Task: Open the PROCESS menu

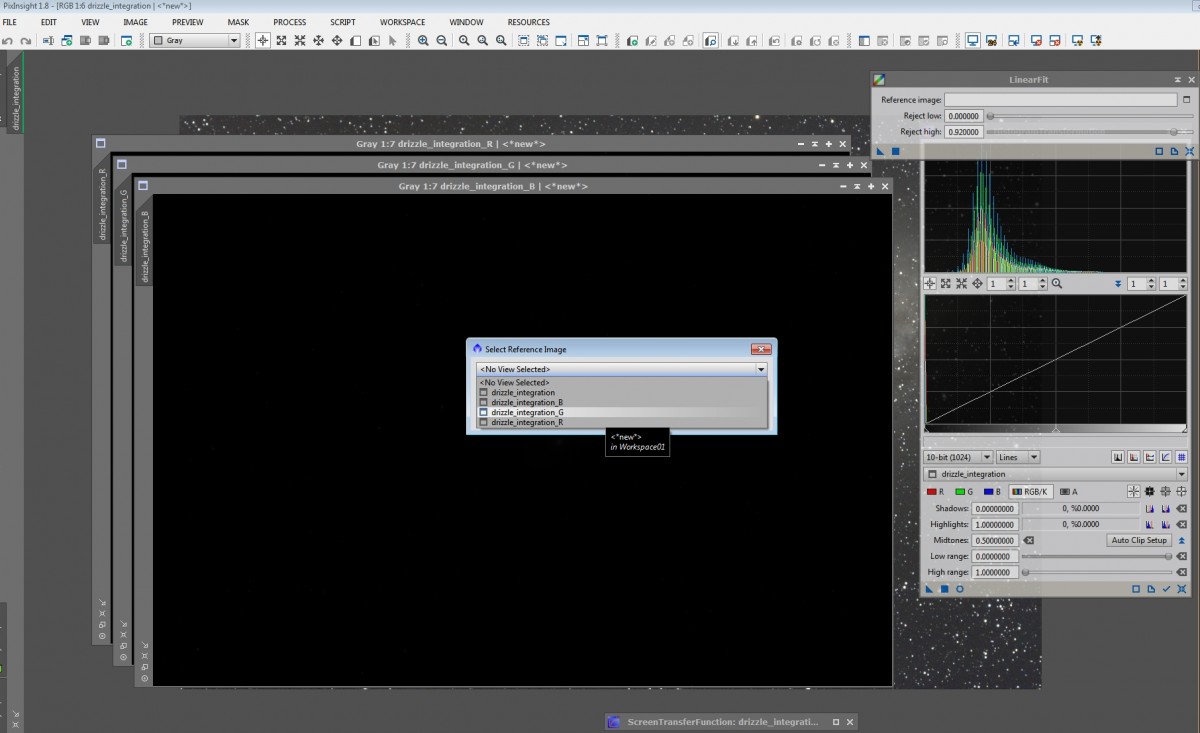Action: click(x=290, y=22)
